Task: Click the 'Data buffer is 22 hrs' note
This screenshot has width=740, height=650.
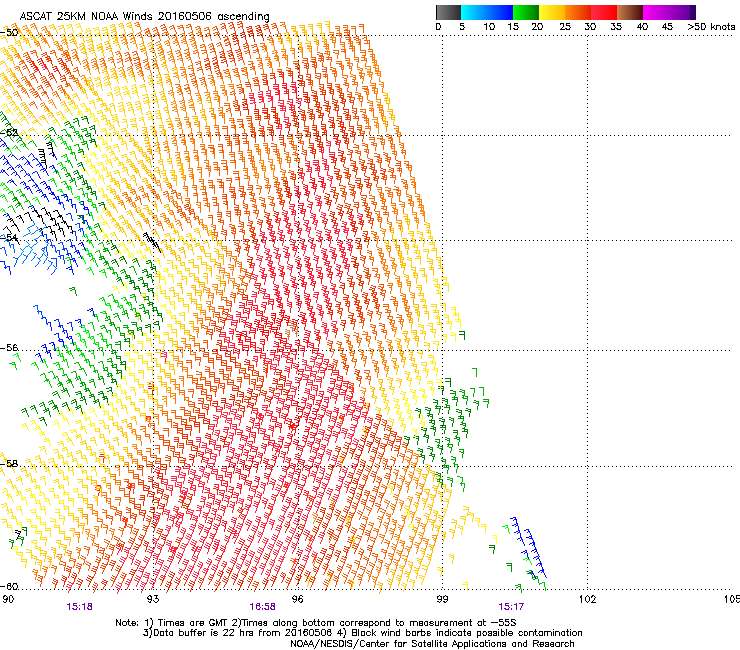Action: click(x=362, y=633)
